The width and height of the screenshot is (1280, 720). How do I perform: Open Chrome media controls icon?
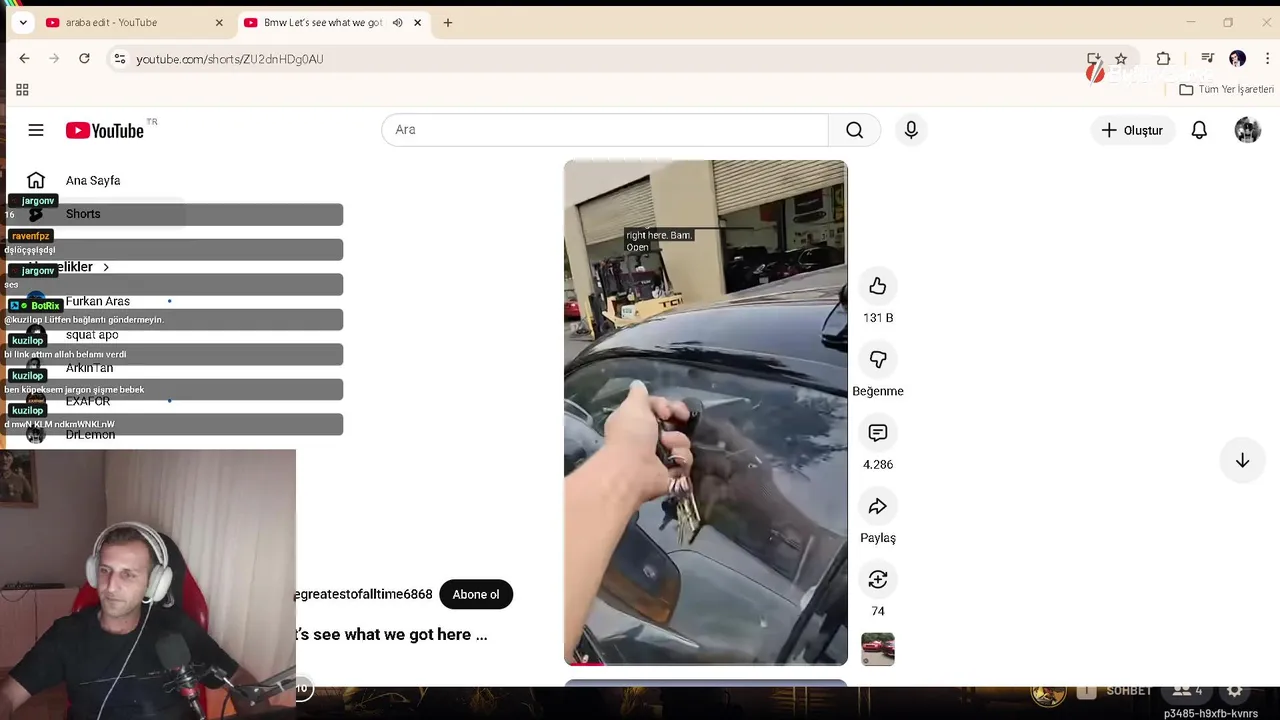tap(1207, 59)
